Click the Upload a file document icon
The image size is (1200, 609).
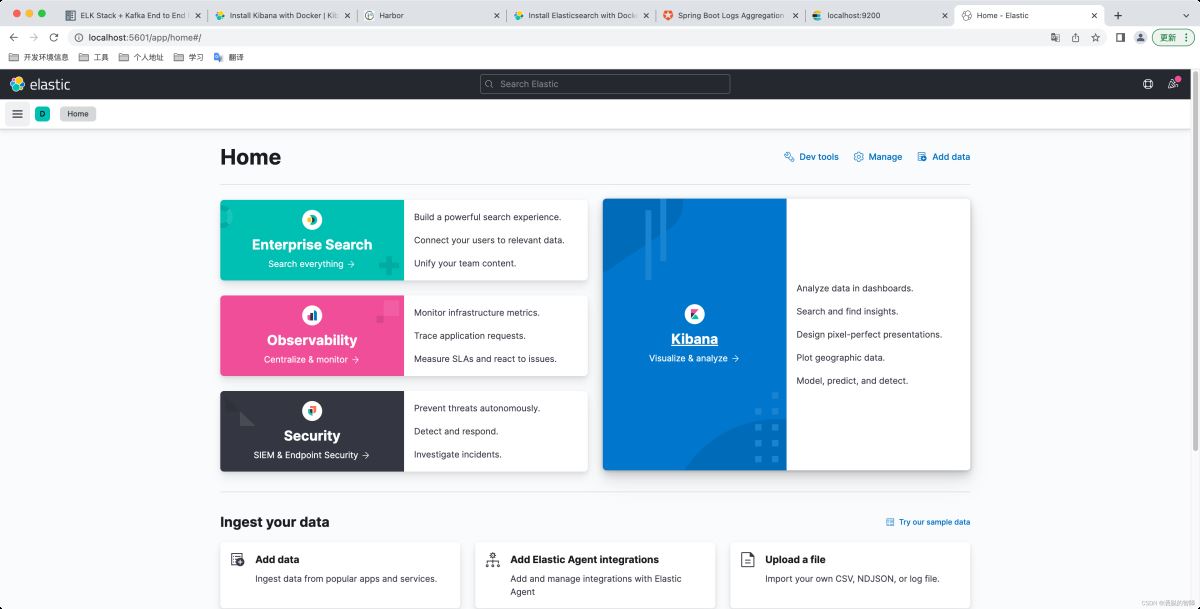747,560
